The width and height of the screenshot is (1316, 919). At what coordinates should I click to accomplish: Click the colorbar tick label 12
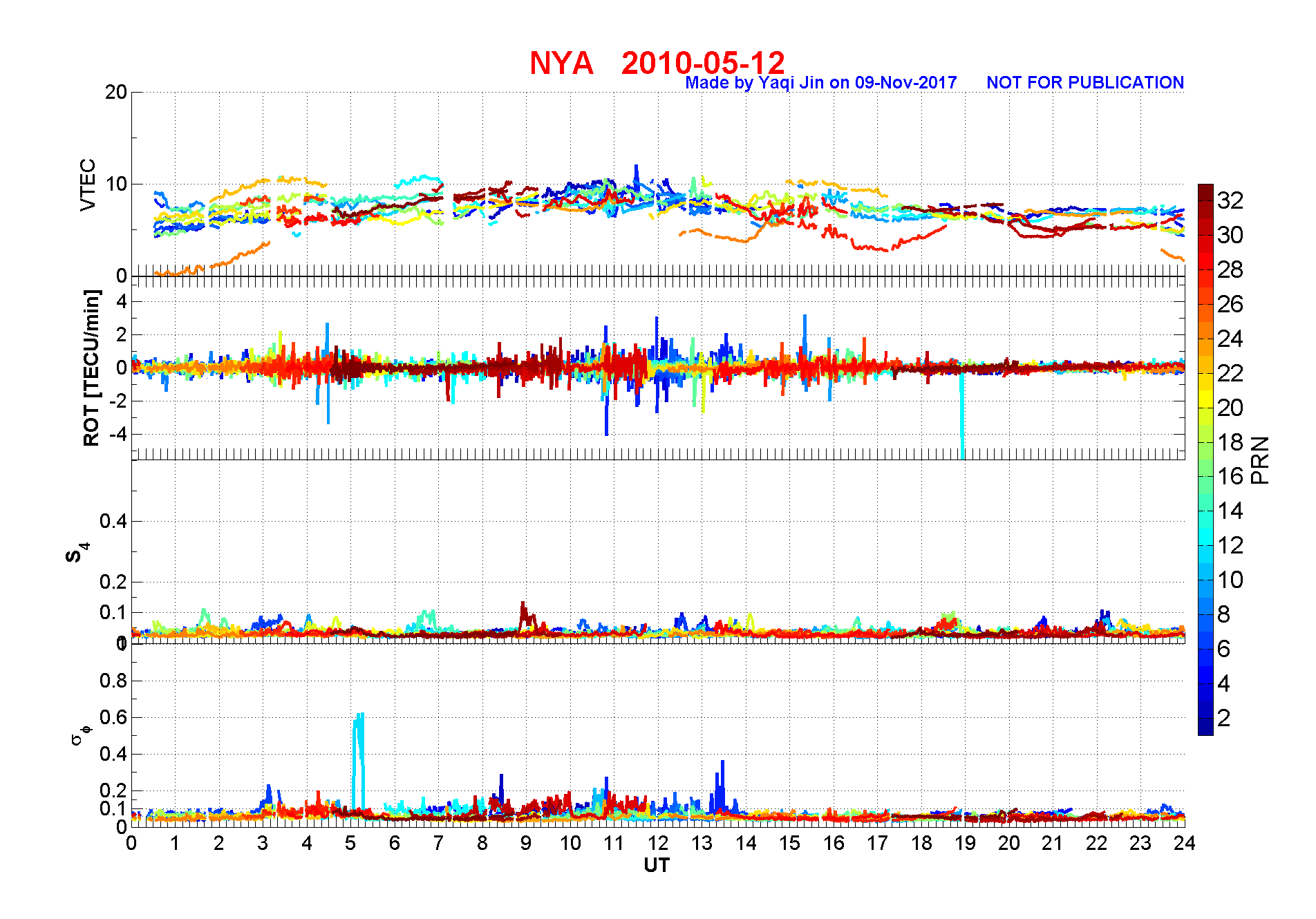pos(1230,545)
